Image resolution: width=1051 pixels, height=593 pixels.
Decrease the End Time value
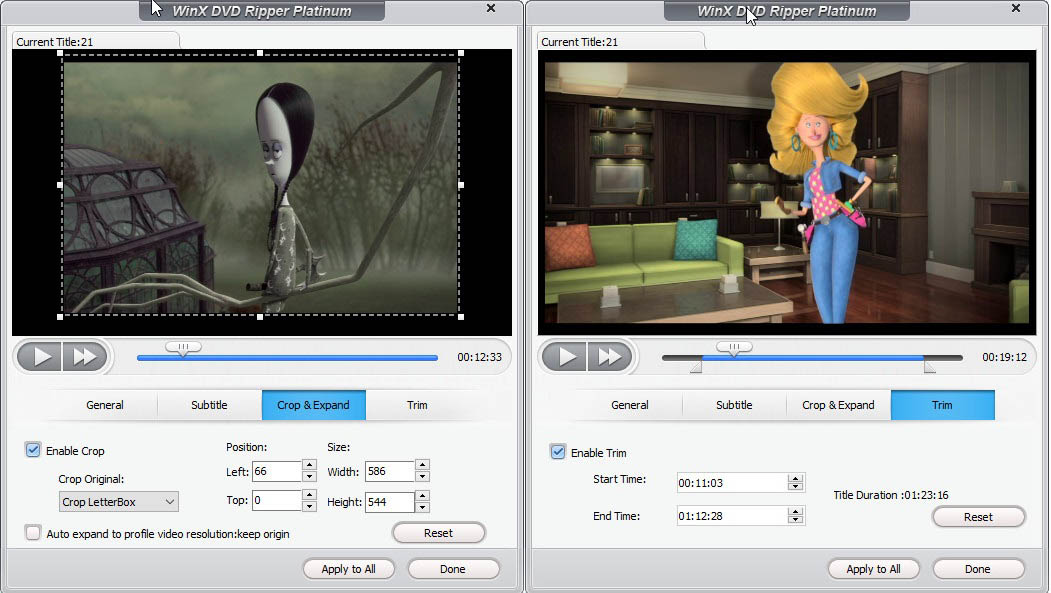coord(796,519)
